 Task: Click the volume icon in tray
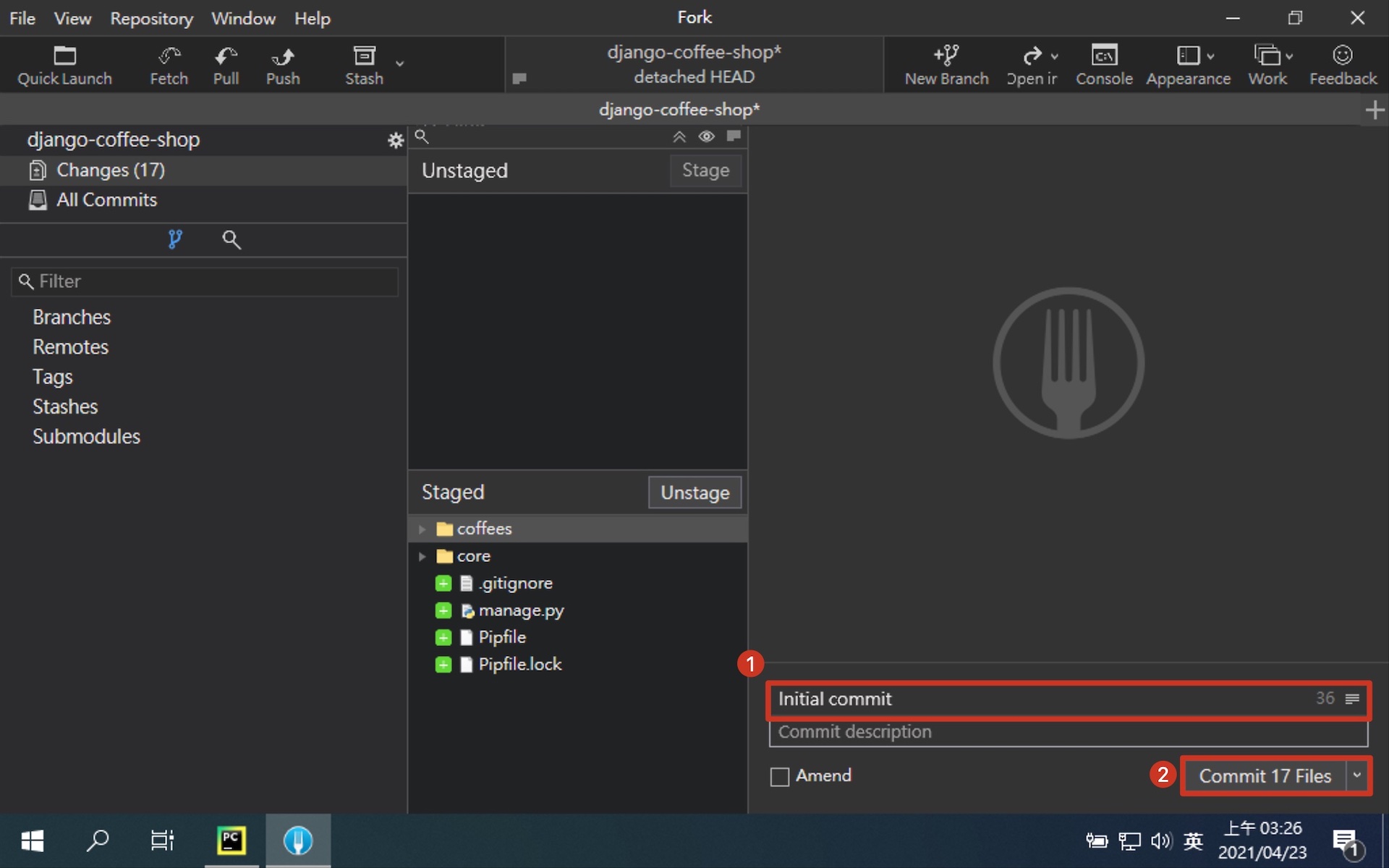1160,841
